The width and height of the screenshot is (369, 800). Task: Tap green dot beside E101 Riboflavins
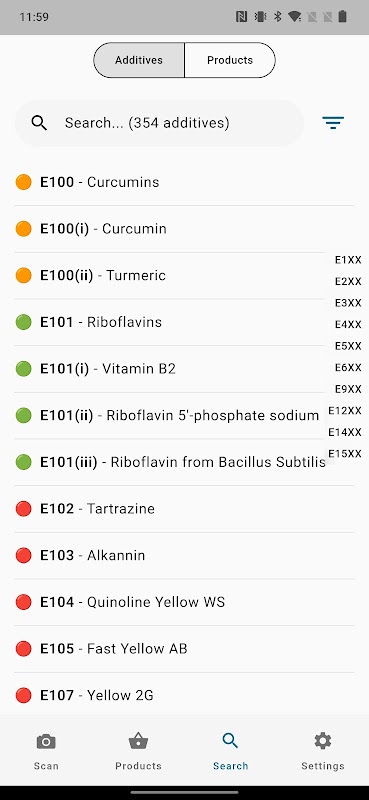(23, 322)
